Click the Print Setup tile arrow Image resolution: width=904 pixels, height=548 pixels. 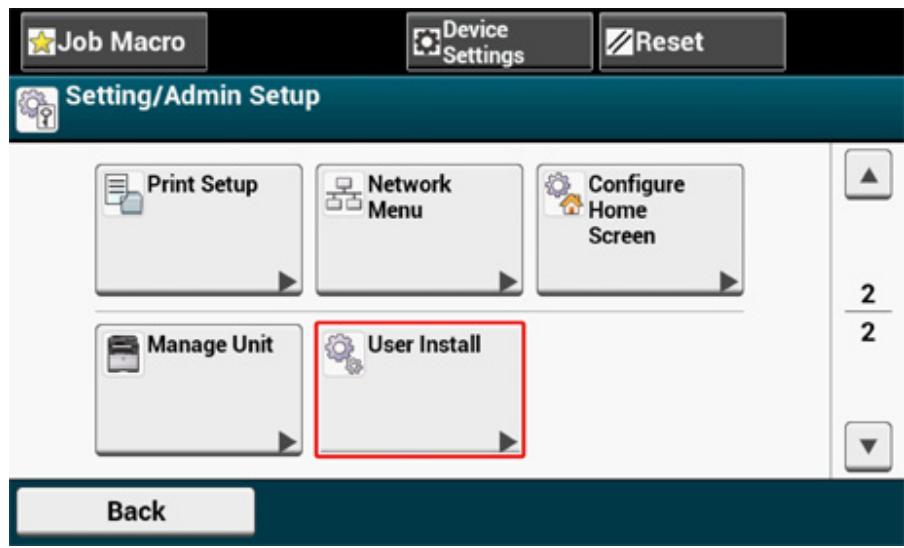point(287,282)
